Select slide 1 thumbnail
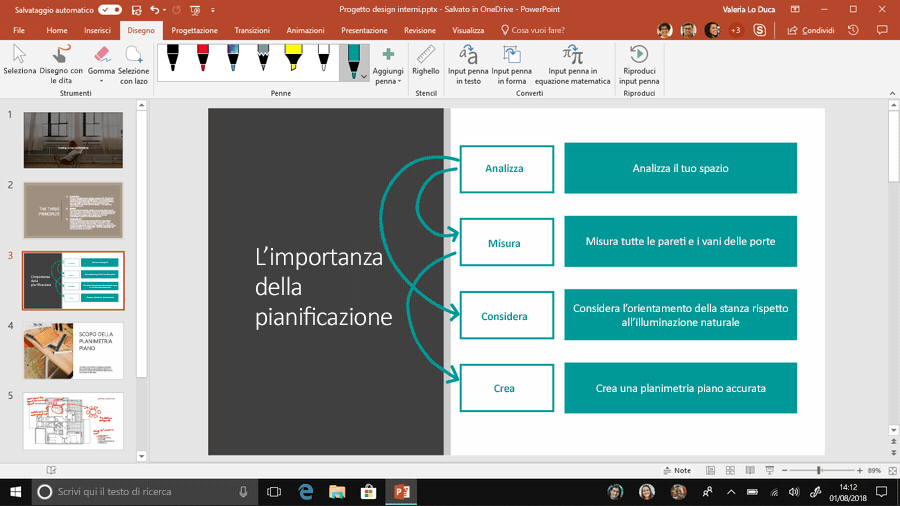 [x=73, y=140]
